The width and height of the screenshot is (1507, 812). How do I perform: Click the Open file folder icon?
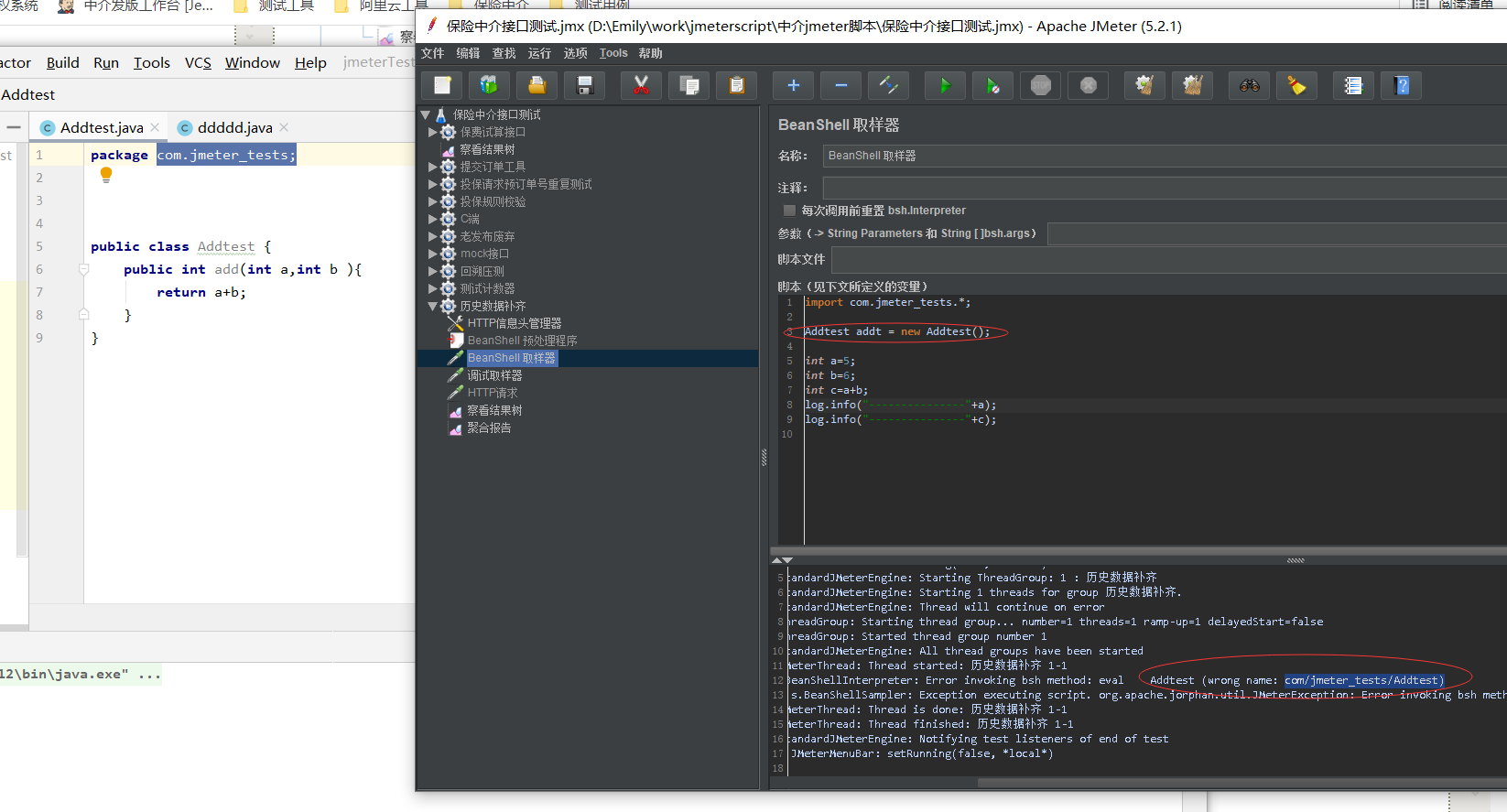coord(537,85)
